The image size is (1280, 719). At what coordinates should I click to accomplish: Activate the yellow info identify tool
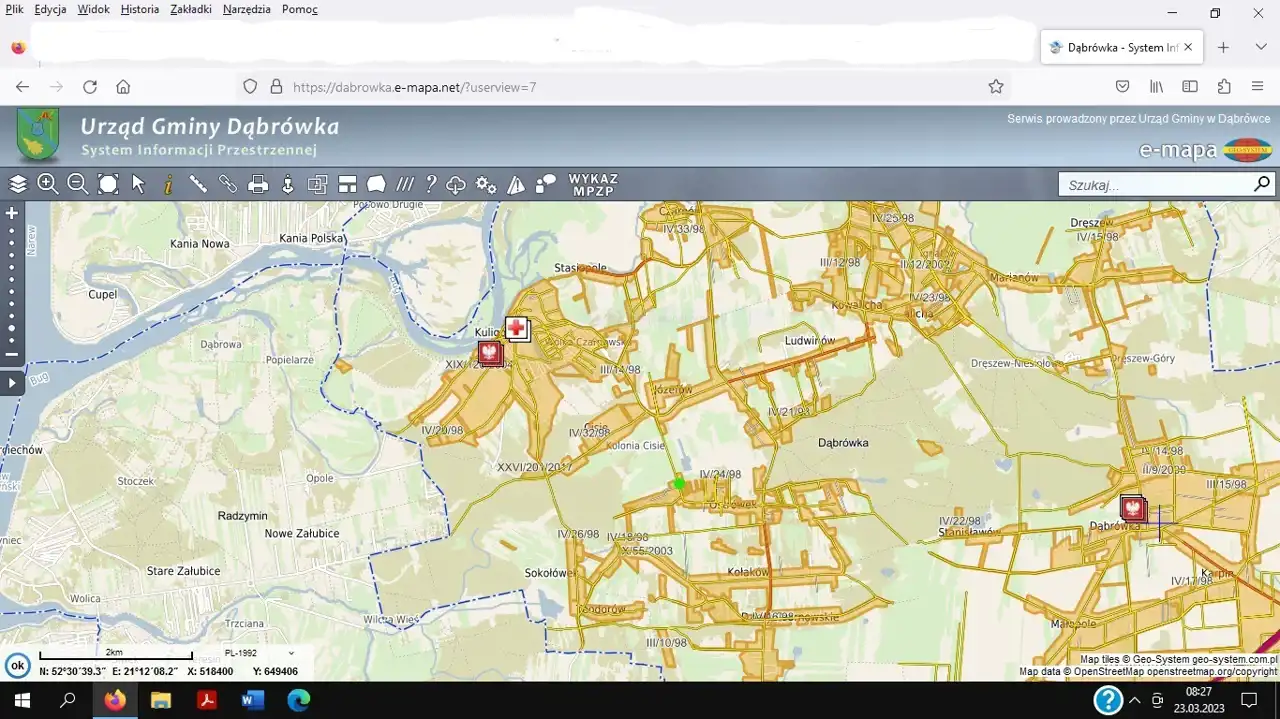(x=168, y=184)
